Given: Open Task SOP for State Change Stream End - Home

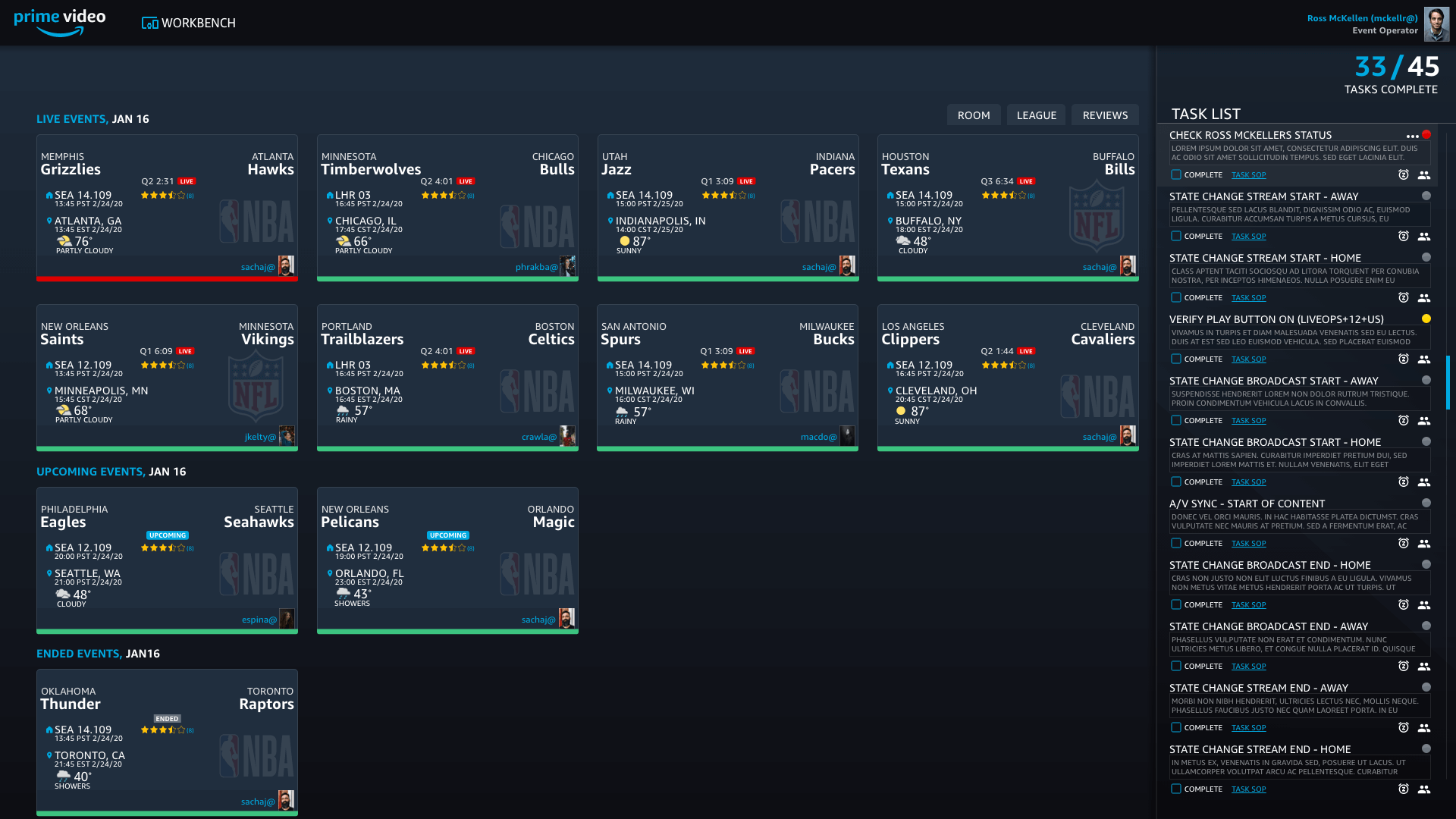Looking at the screenshot, I should click(1248, 789).
